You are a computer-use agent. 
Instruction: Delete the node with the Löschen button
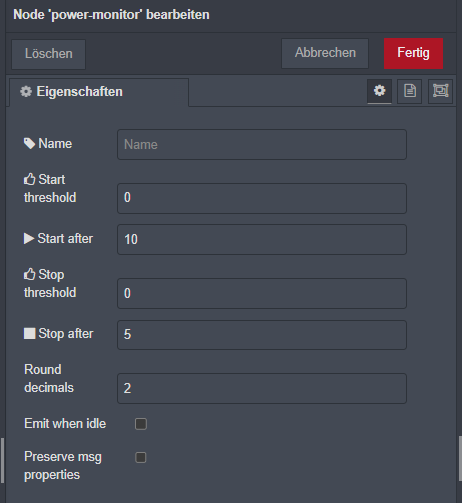(x=49, y=54)
